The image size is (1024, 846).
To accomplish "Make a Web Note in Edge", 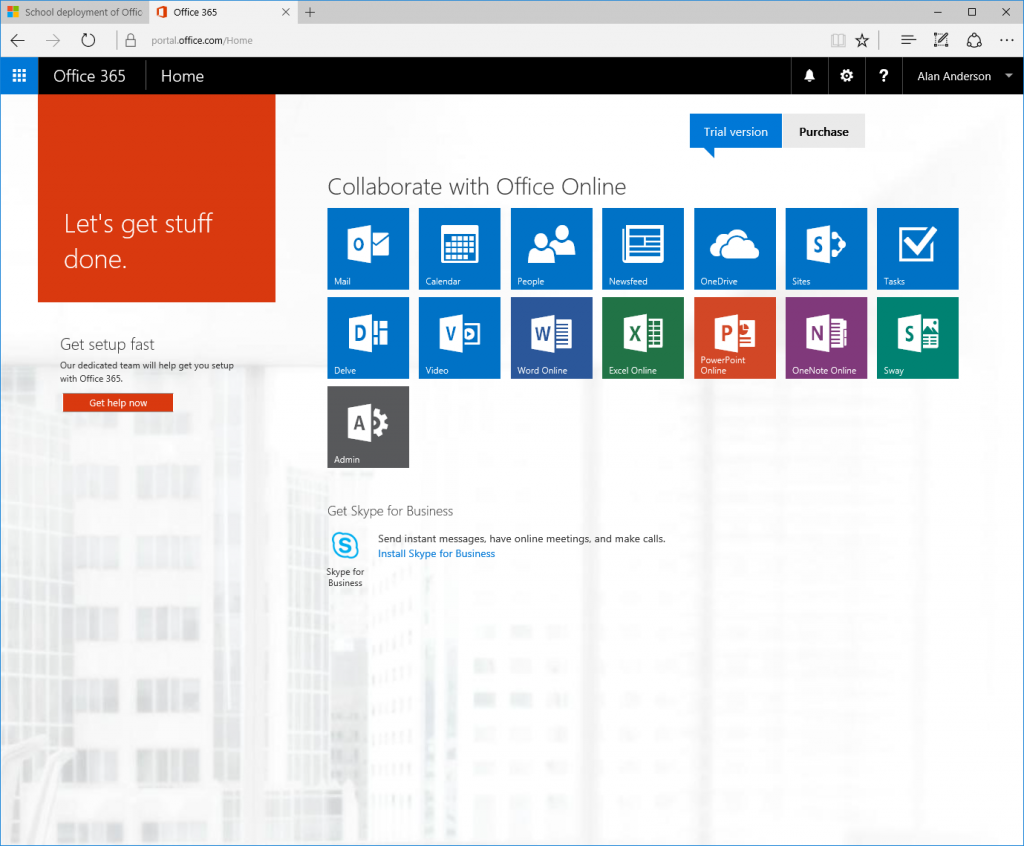I will (940, 41).
